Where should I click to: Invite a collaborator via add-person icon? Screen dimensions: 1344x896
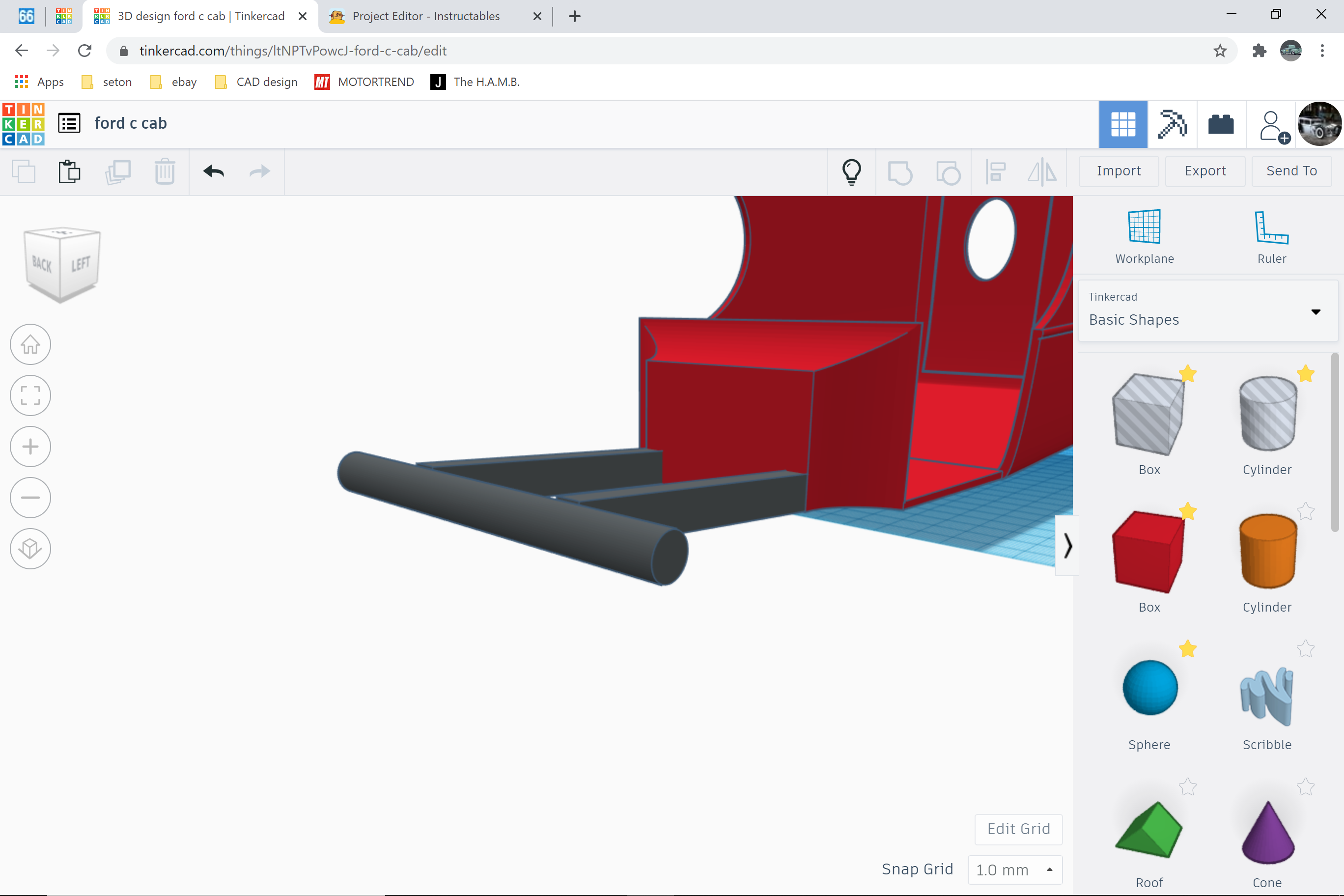(x=1274, y=126)
